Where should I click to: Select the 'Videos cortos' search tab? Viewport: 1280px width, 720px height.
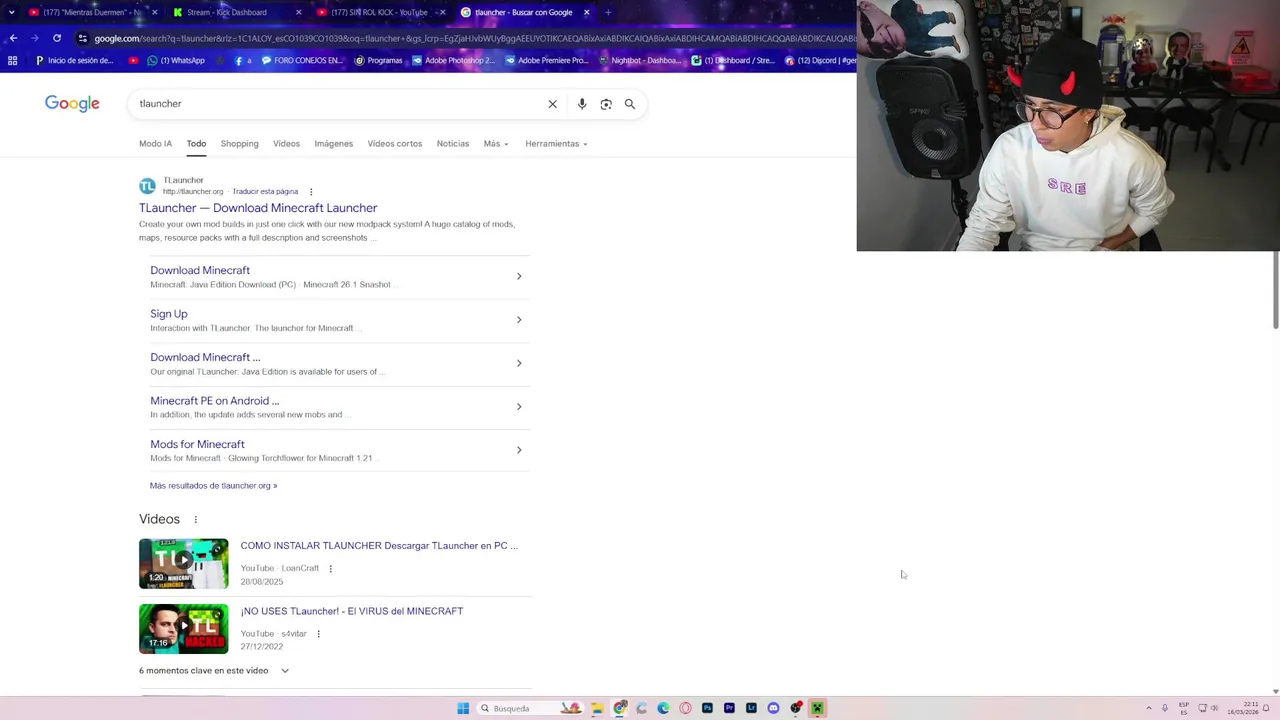(x=394, y=144)
